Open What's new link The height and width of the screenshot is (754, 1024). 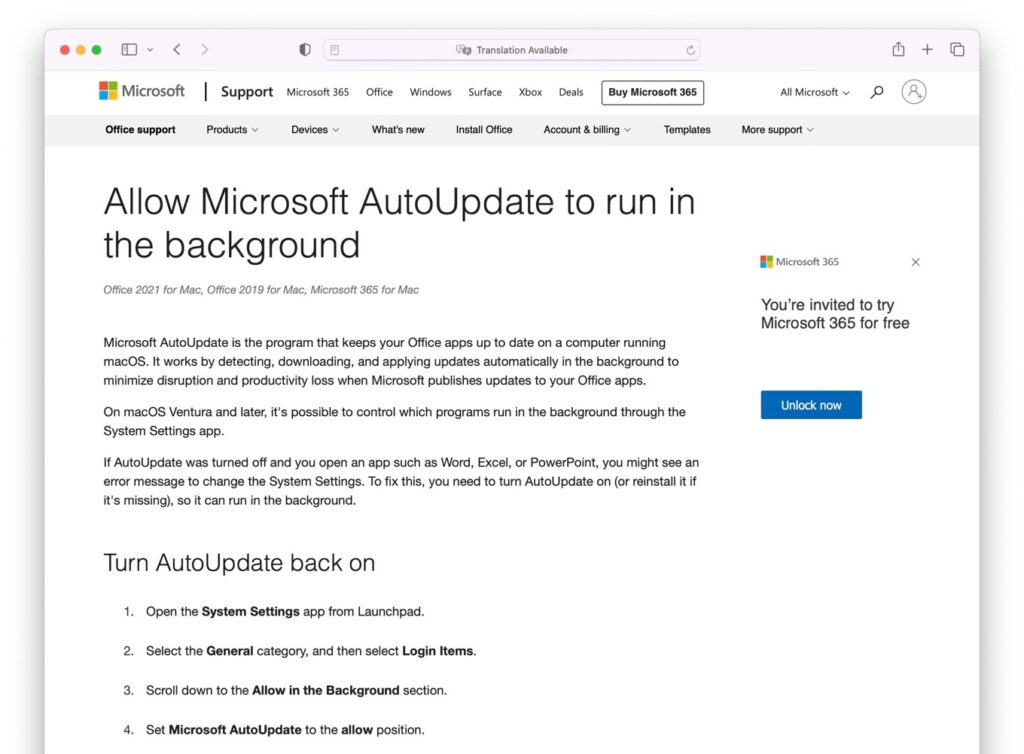pos(398,130)
